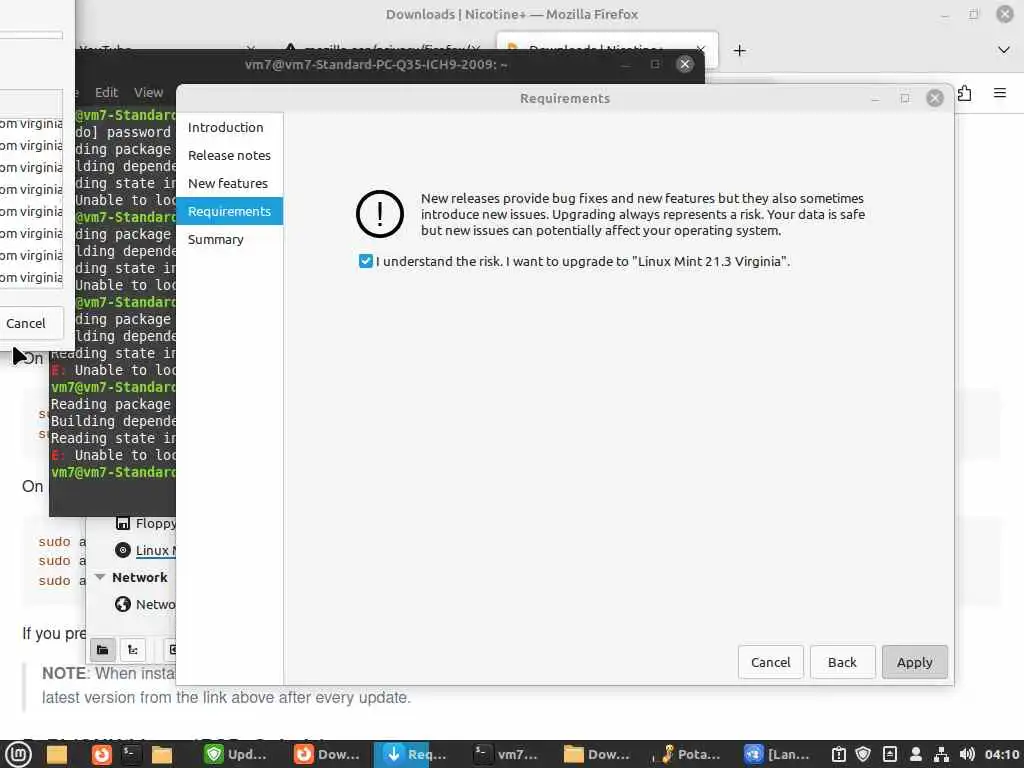Screen dimensions: 1024x768
Task: Click Cancel in the Requirements dialog
Action: [771, 662]
